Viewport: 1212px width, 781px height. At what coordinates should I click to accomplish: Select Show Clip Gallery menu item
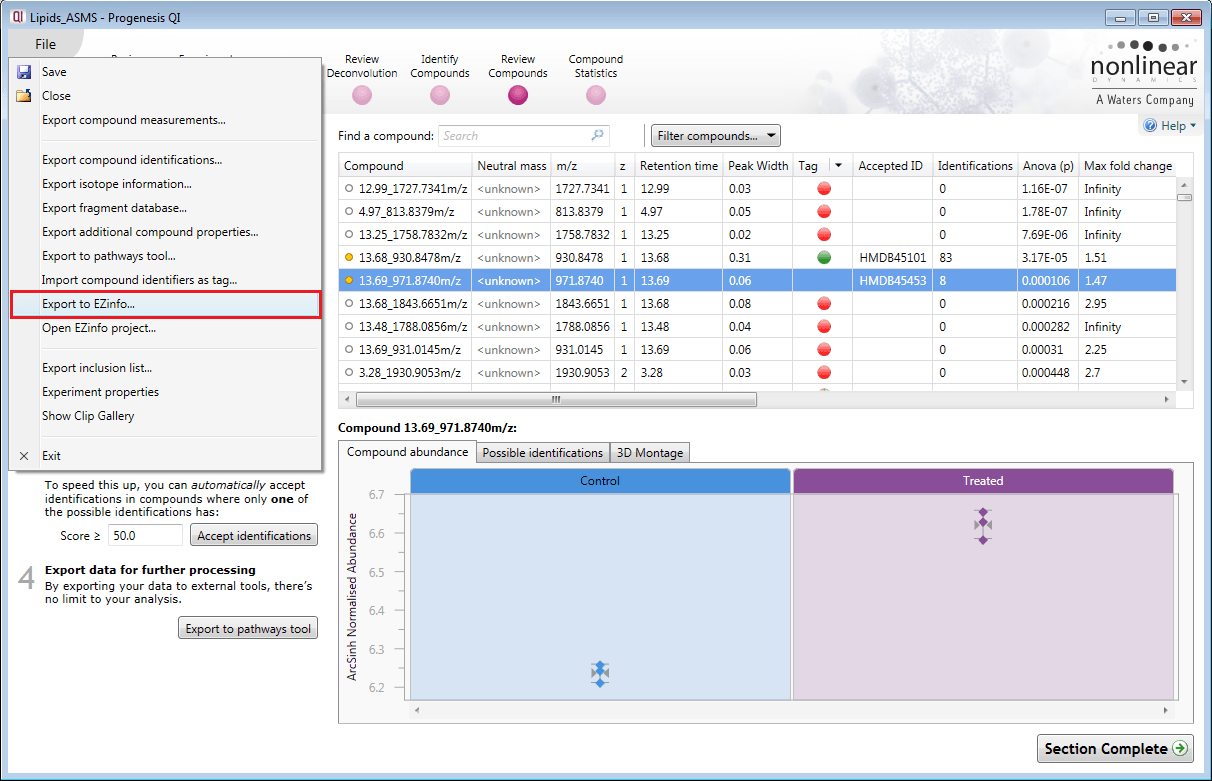coord(88,416)
